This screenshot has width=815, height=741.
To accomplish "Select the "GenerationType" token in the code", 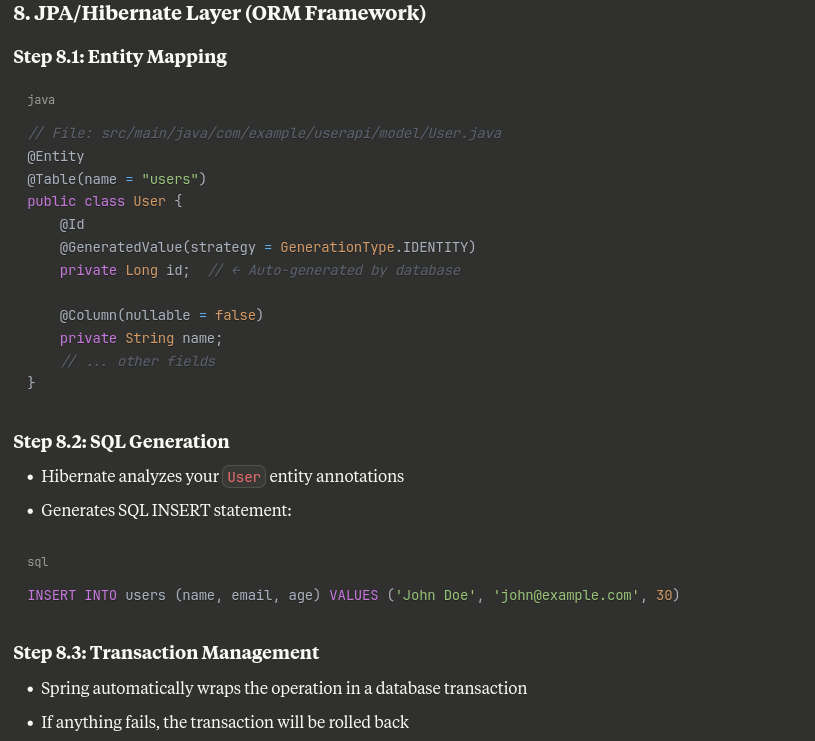I will point(337,247).
